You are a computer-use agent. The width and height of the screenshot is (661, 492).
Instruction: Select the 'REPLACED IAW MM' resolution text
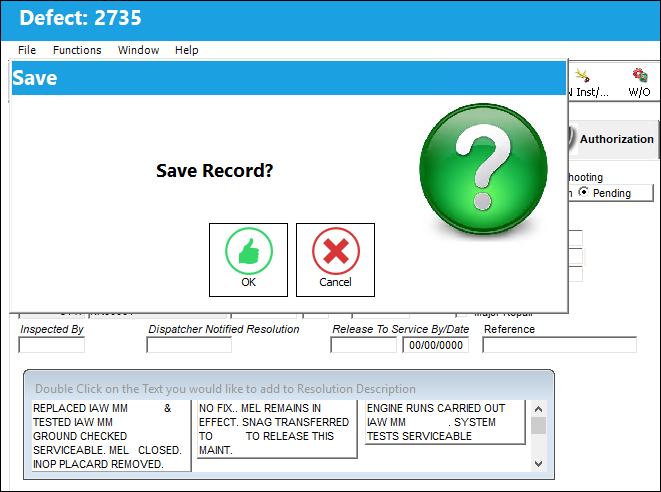[x=111, y=436]
